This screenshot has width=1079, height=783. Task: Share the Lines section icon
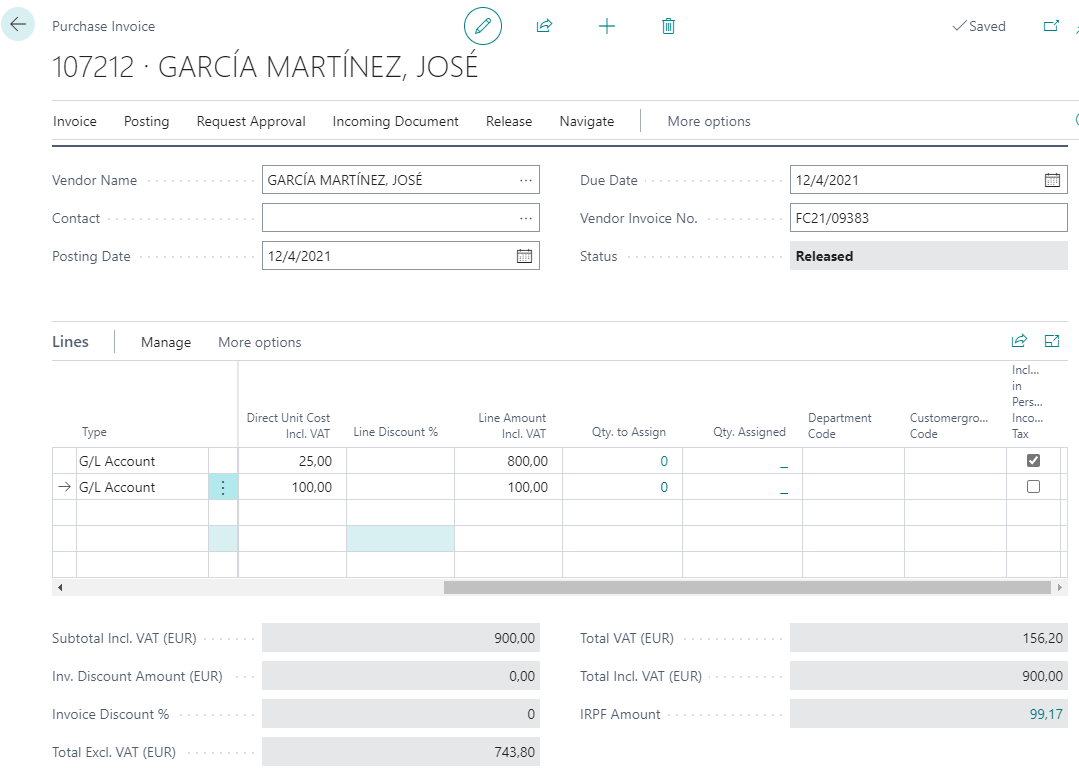pyautogui.click(x=1019, y=341)
